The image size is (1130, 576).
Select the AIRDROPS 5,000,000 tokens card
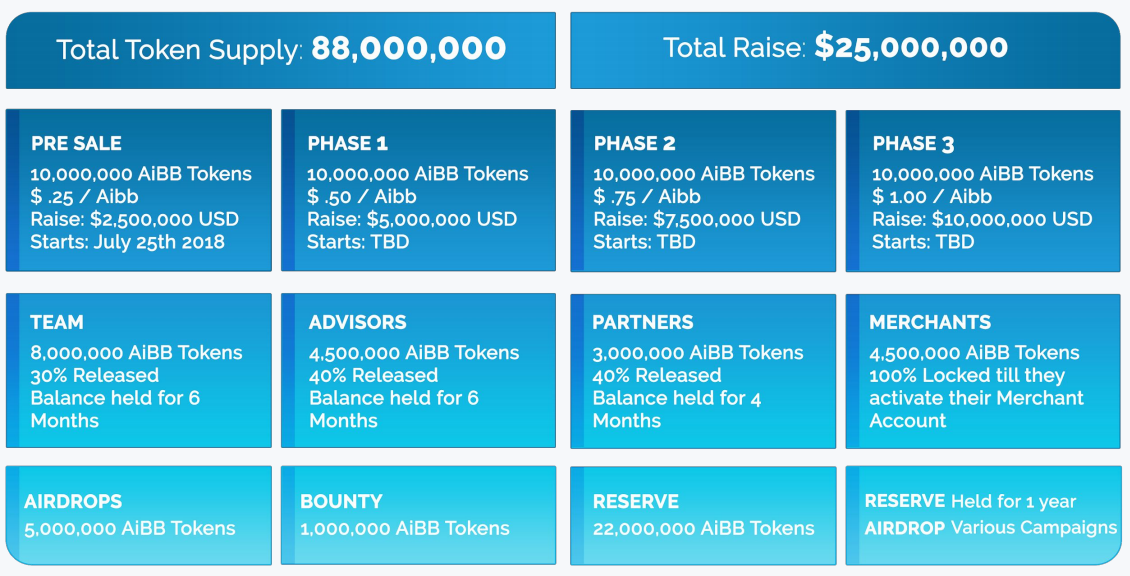click(138, 515)
